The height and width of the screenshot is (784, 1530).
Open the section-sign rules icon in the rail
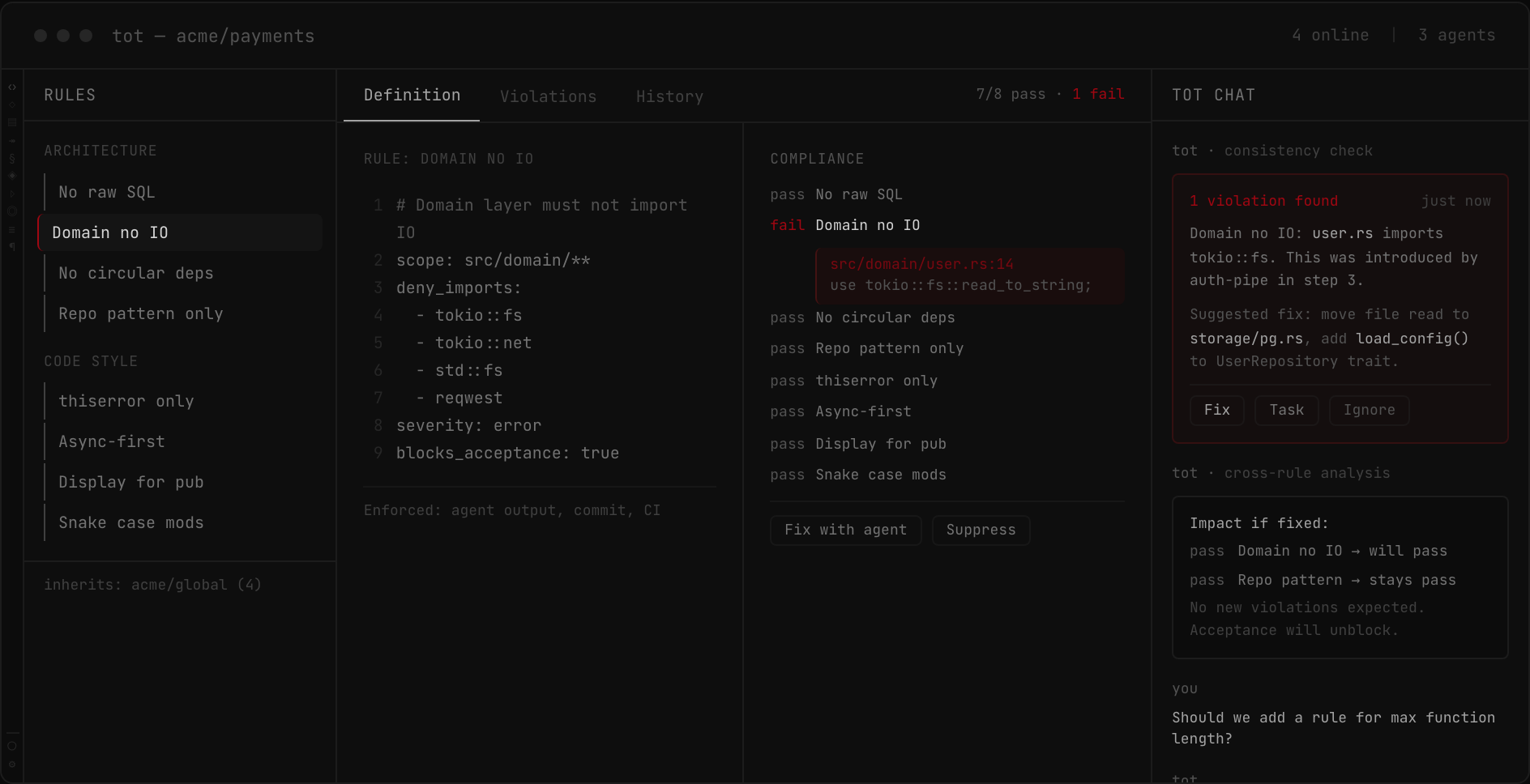[x=12, y=159]
